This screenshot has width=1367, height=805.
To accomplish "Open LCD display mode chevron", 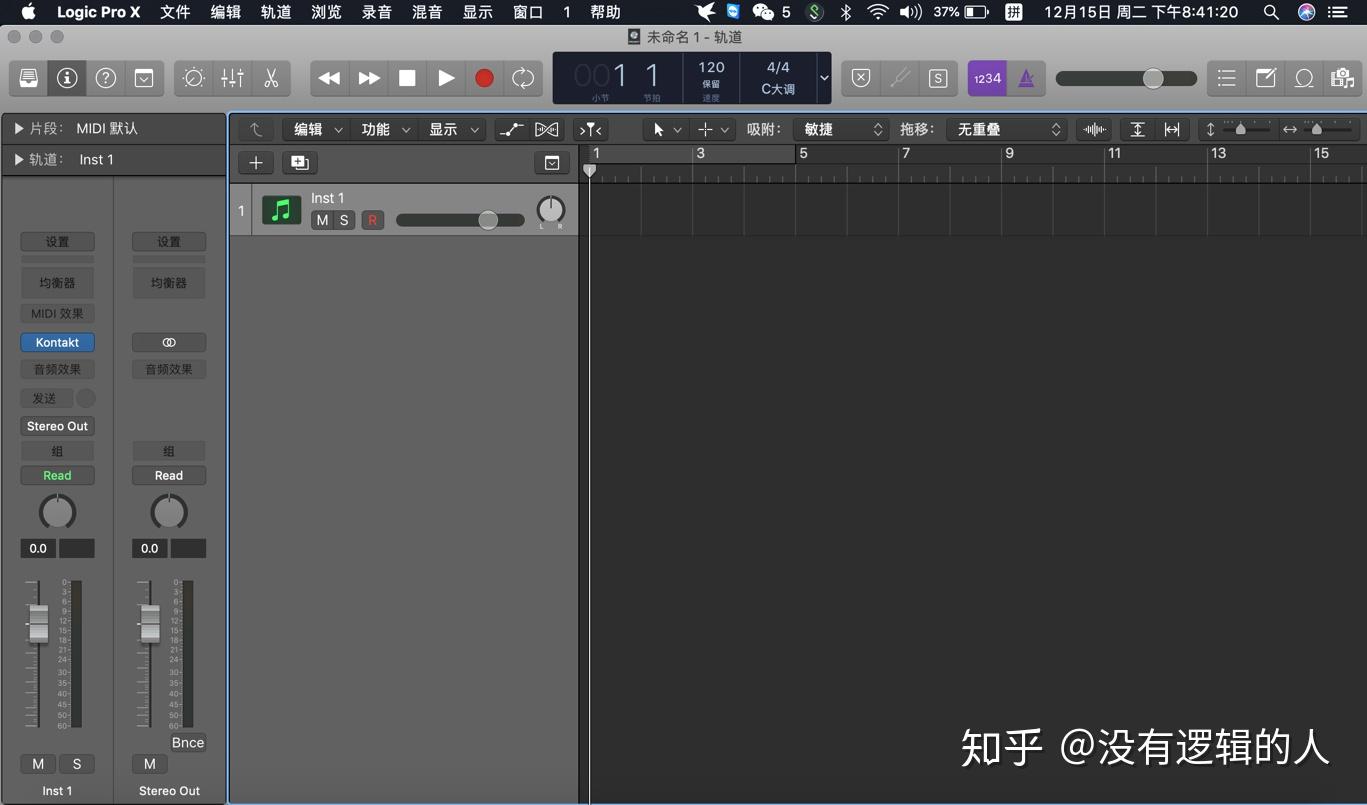I will coord(824,78).
